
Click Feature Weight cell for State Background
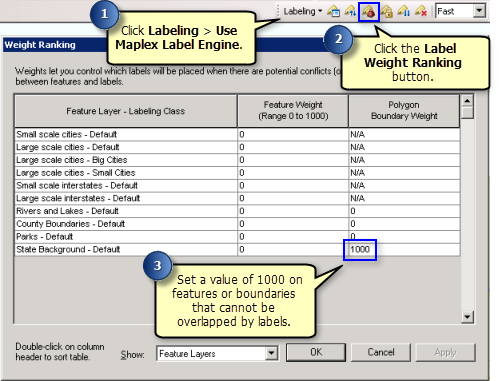pyautogui.click(x=293, y=249)
